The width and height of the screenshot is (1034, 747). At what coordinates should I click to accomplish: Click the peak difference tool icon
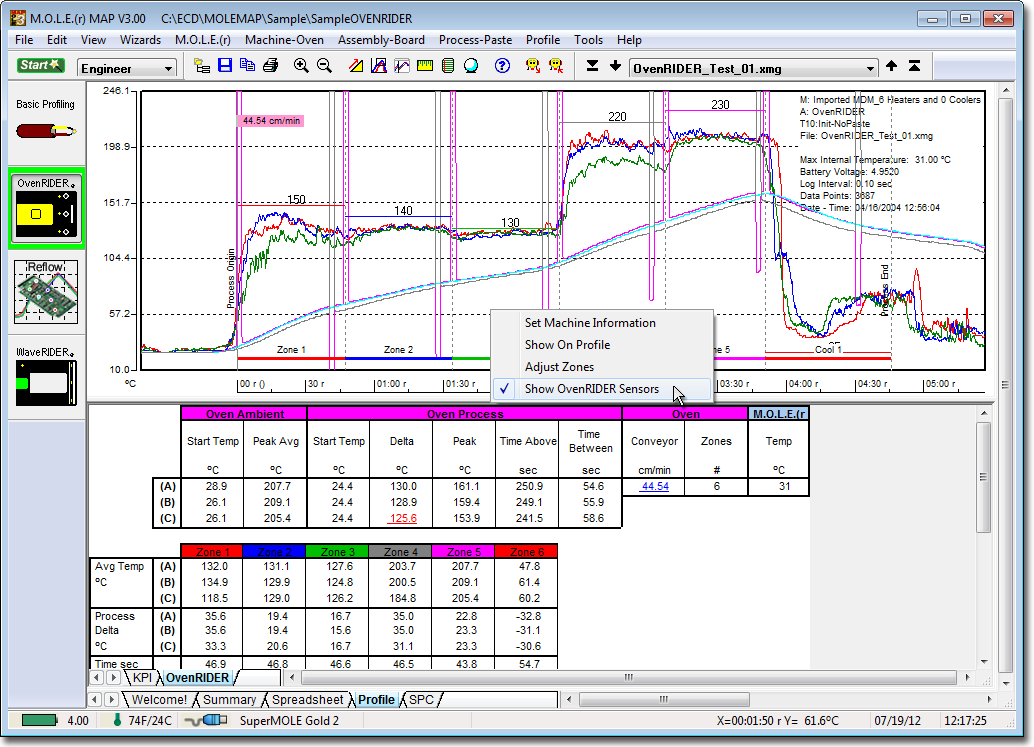[379, 65]
